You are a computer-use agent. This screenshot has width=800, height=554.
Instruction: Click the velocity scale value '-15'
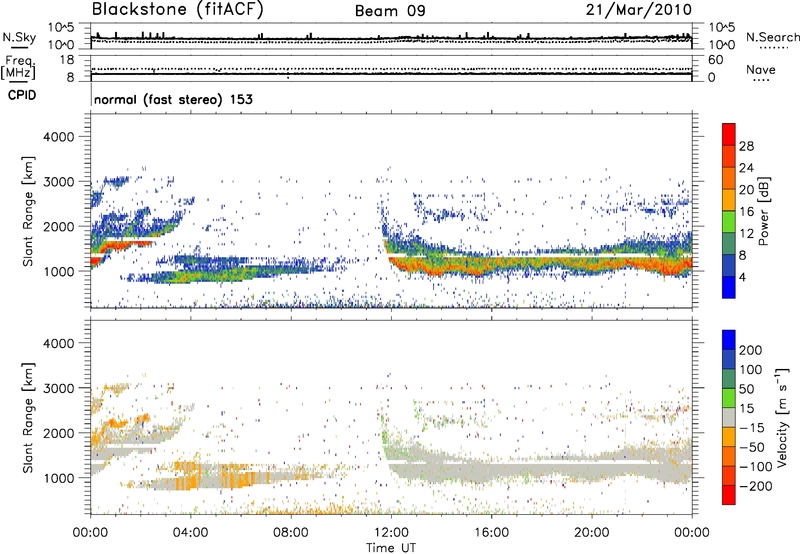coord(752,427)
